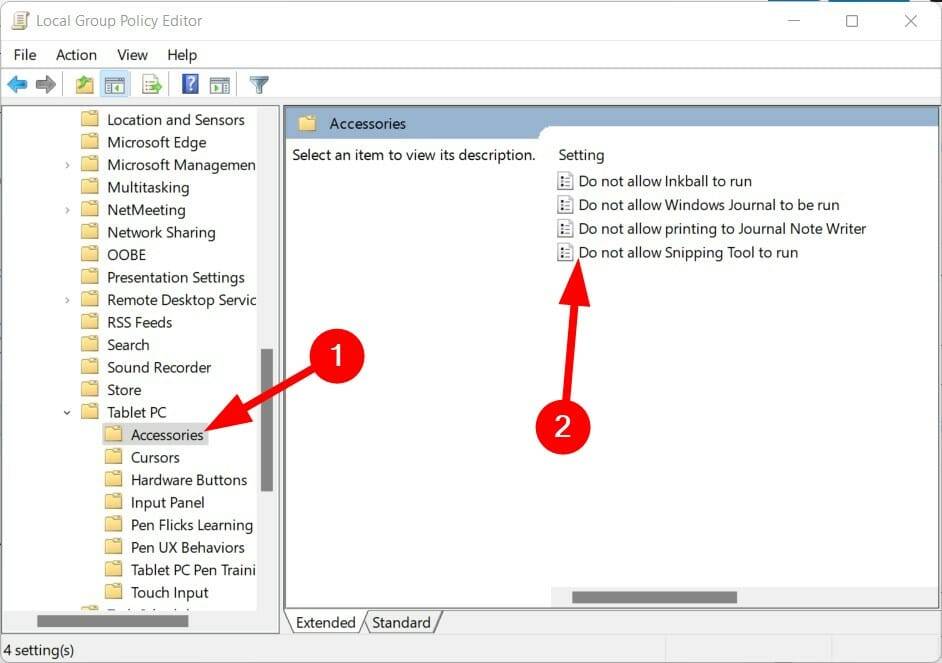Image resolution: width=942 pixels, height=663 pixels.
Task: Expand the Microsoft Management node arrow
Action: pos(67,165)
